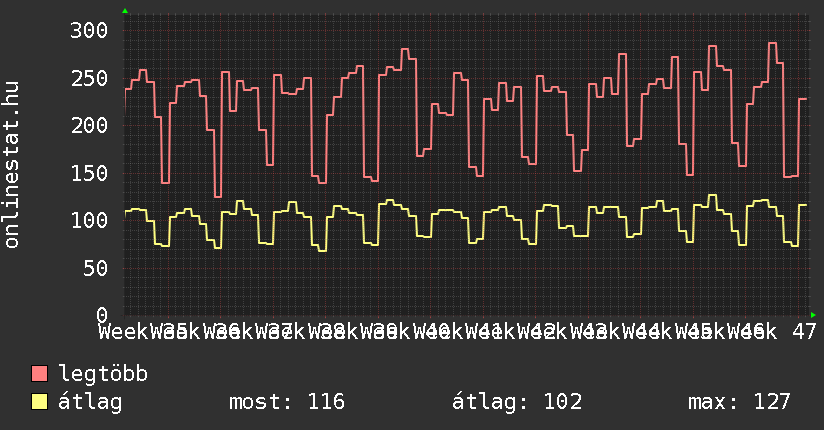Select the legtöbb legend label
Image resolution: width=824 pixels, height=430 pixels.
(x=104, y=375)
